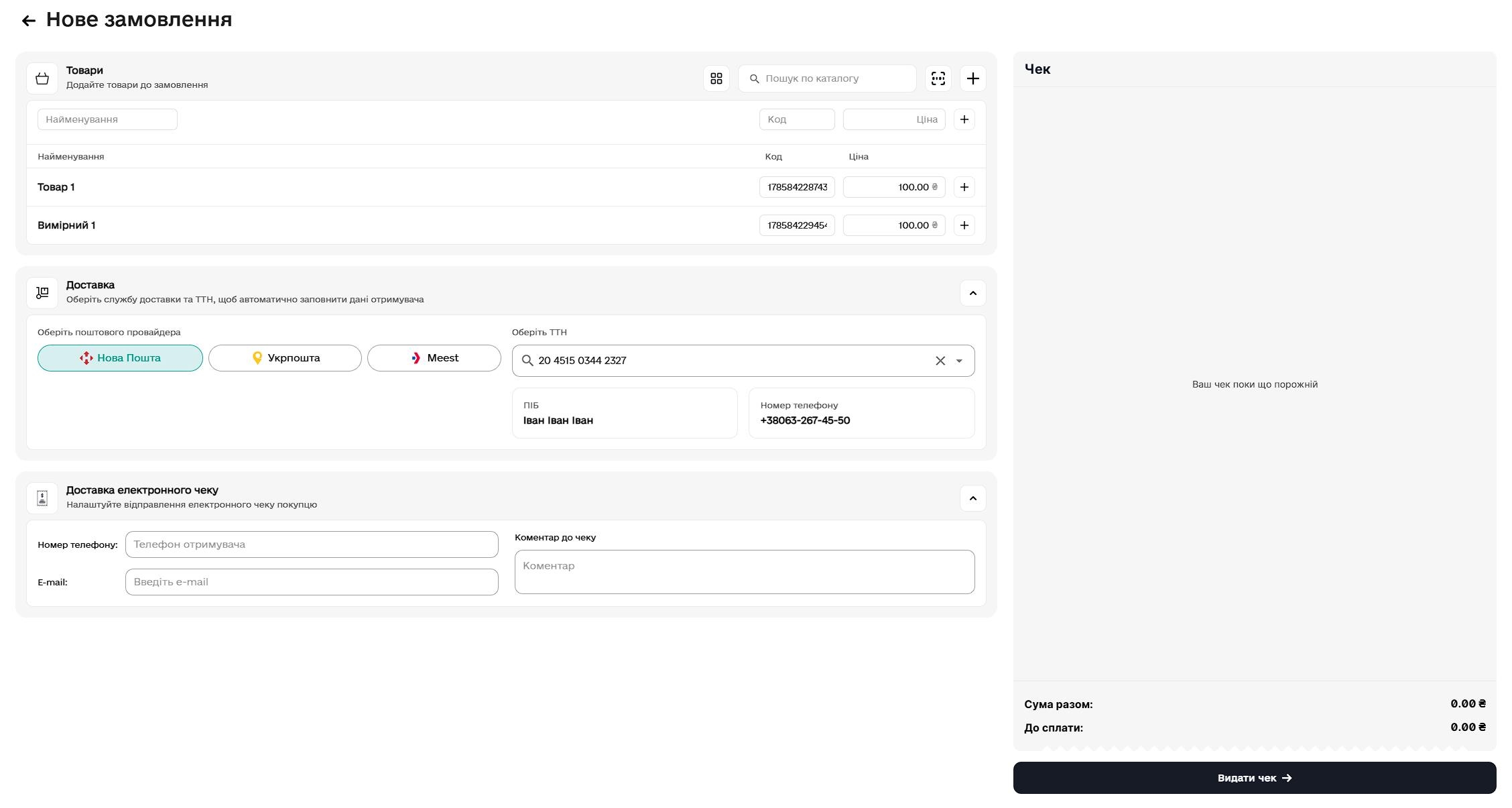Screen dimensions: 1512x808
Task: Click the Код input field for new item
Action: click(797, 119)
